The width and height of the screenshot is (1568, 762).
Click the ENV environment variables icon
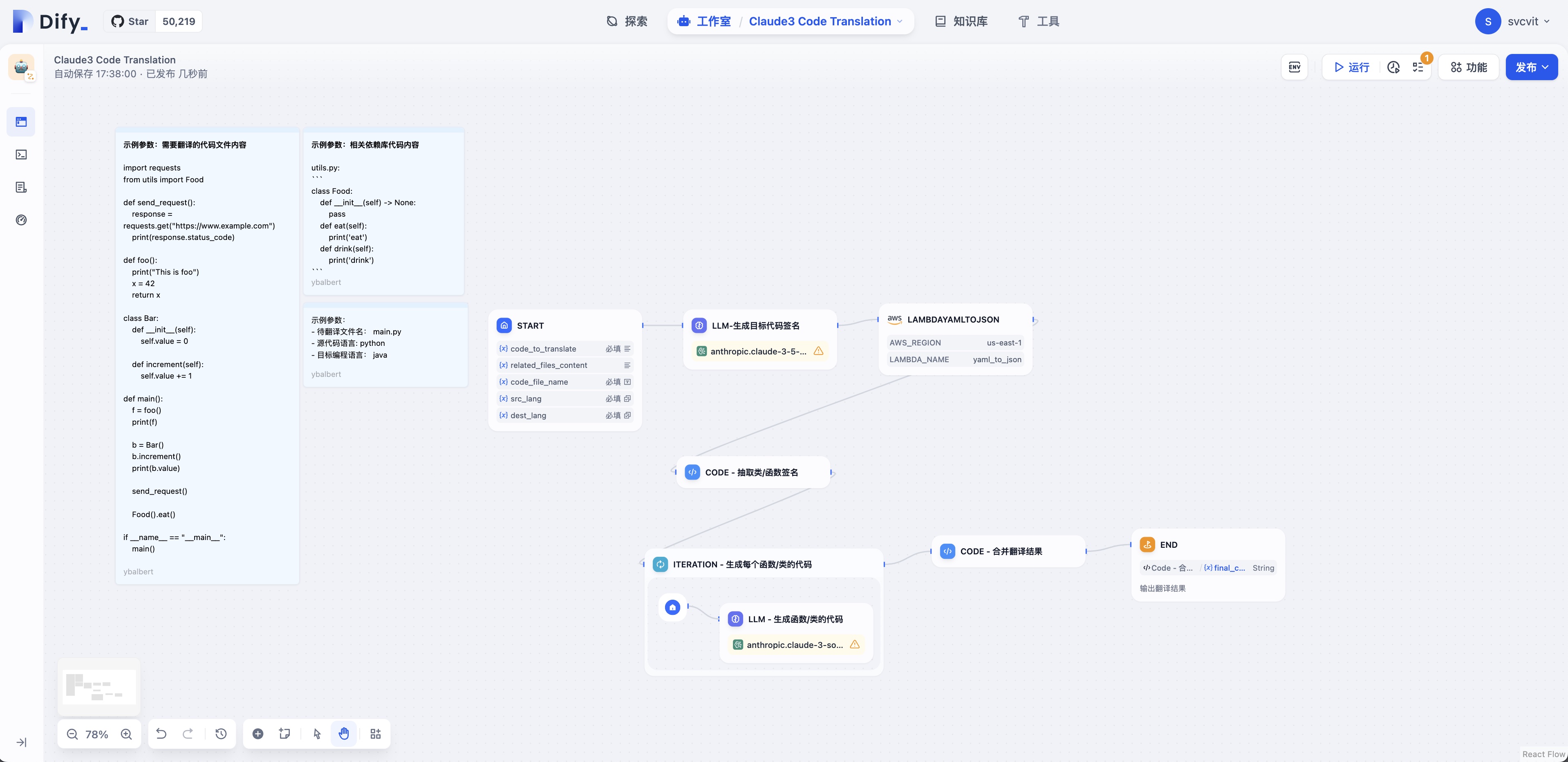pyautogui.click(x=1294, y=67)
